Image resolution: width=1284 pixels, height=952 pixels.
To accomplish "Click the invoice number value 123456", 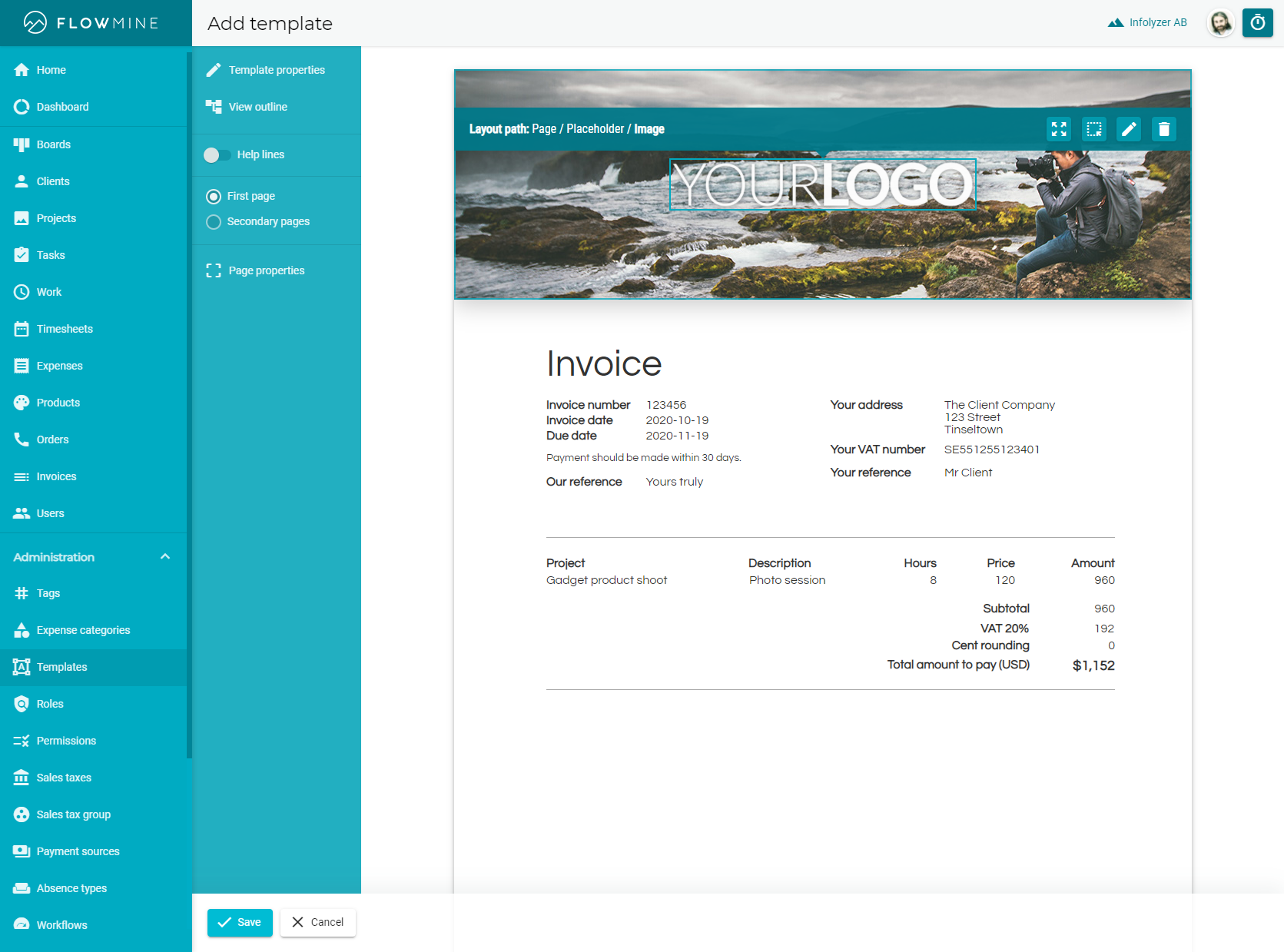I will tap(666, 405).
